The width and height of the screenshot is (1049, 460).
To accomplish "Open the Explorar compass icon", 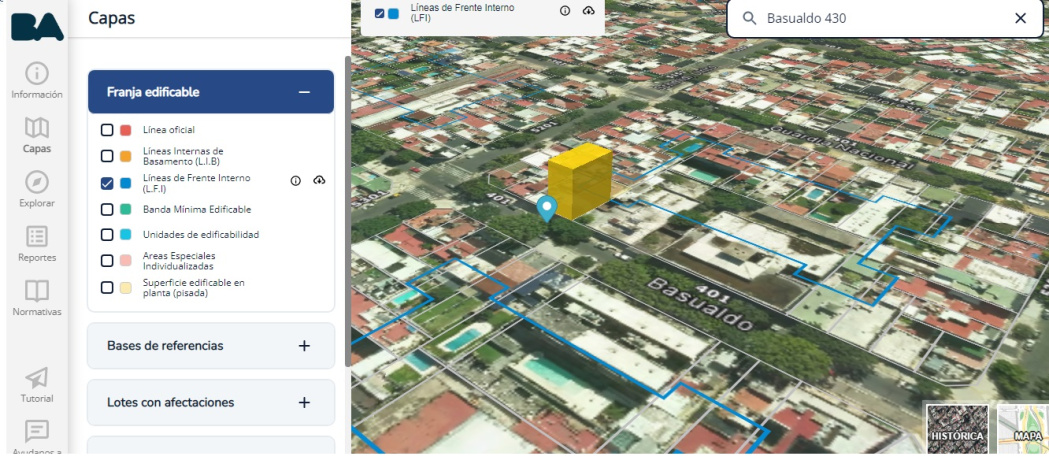I will coord(37,182).
